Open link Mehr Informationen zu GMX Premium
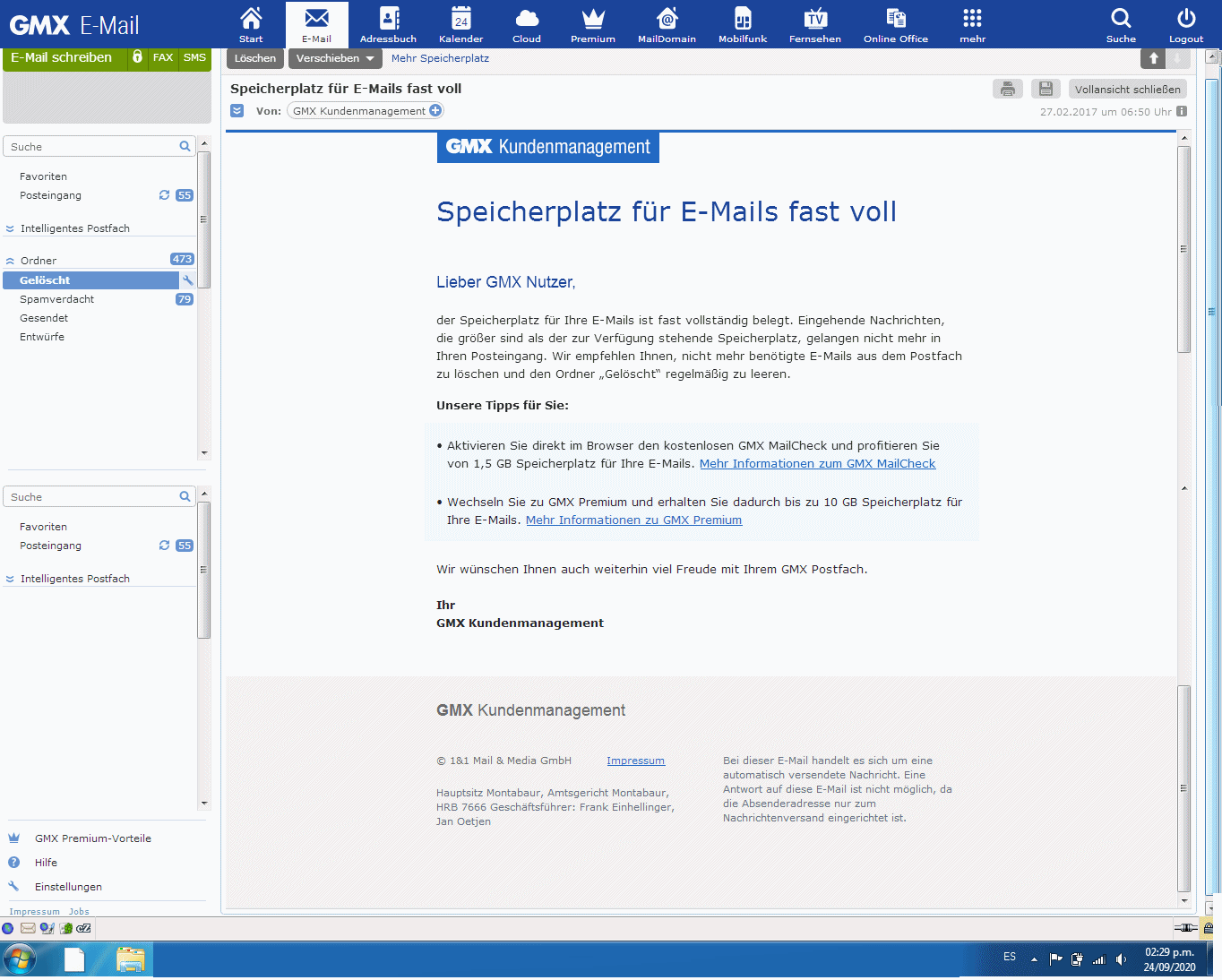Viewport: 1222px width, 980px height. tap(633, 520)
